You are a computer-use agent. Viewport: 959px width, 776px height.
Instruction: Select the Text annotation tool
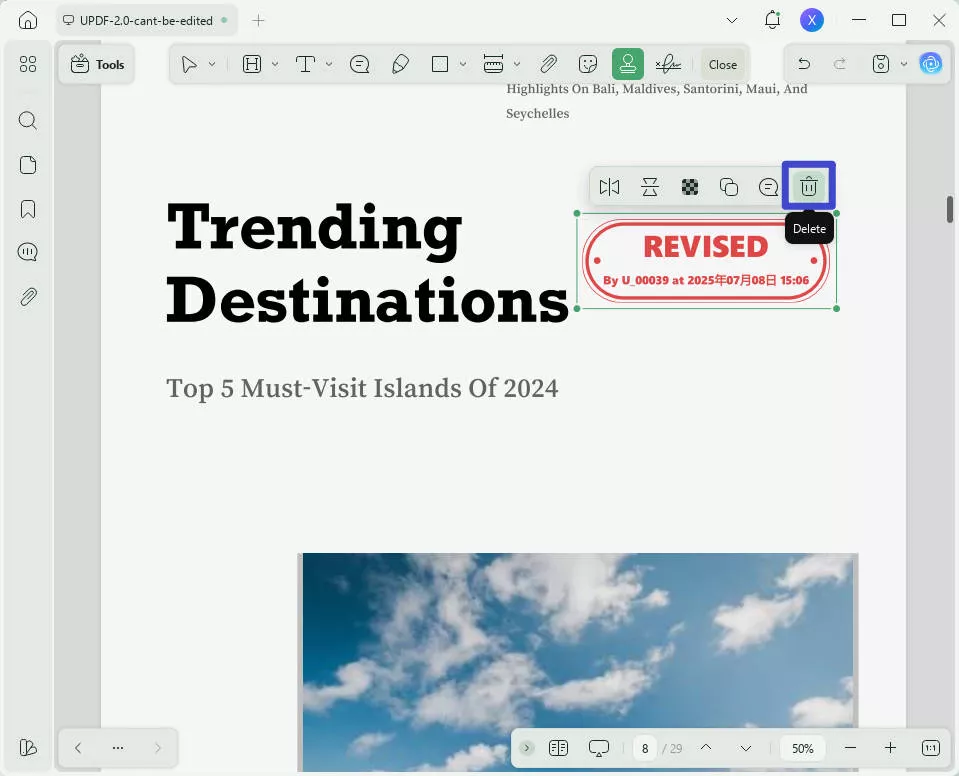[305, 63]
